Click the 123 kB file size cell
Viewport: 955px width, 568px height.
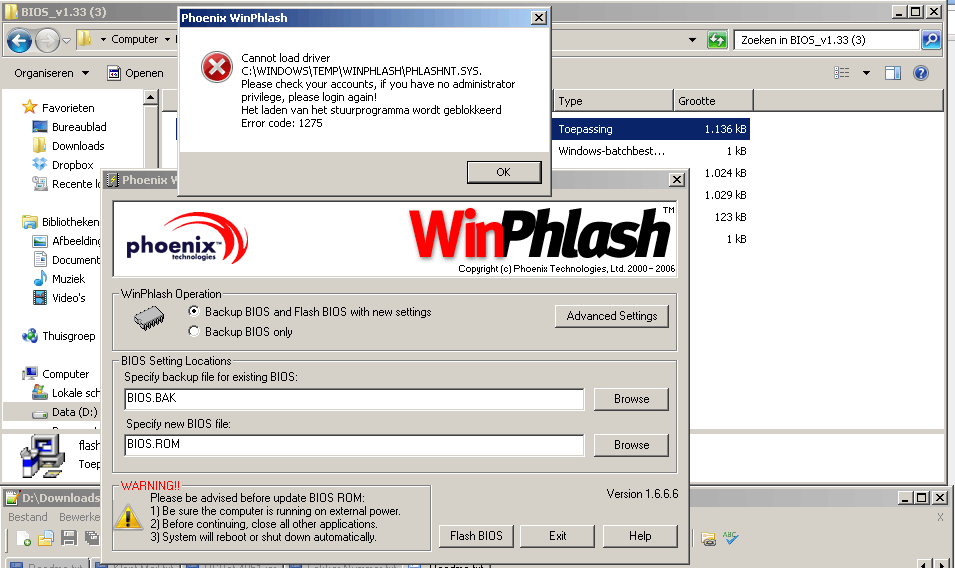coord(730,217)
